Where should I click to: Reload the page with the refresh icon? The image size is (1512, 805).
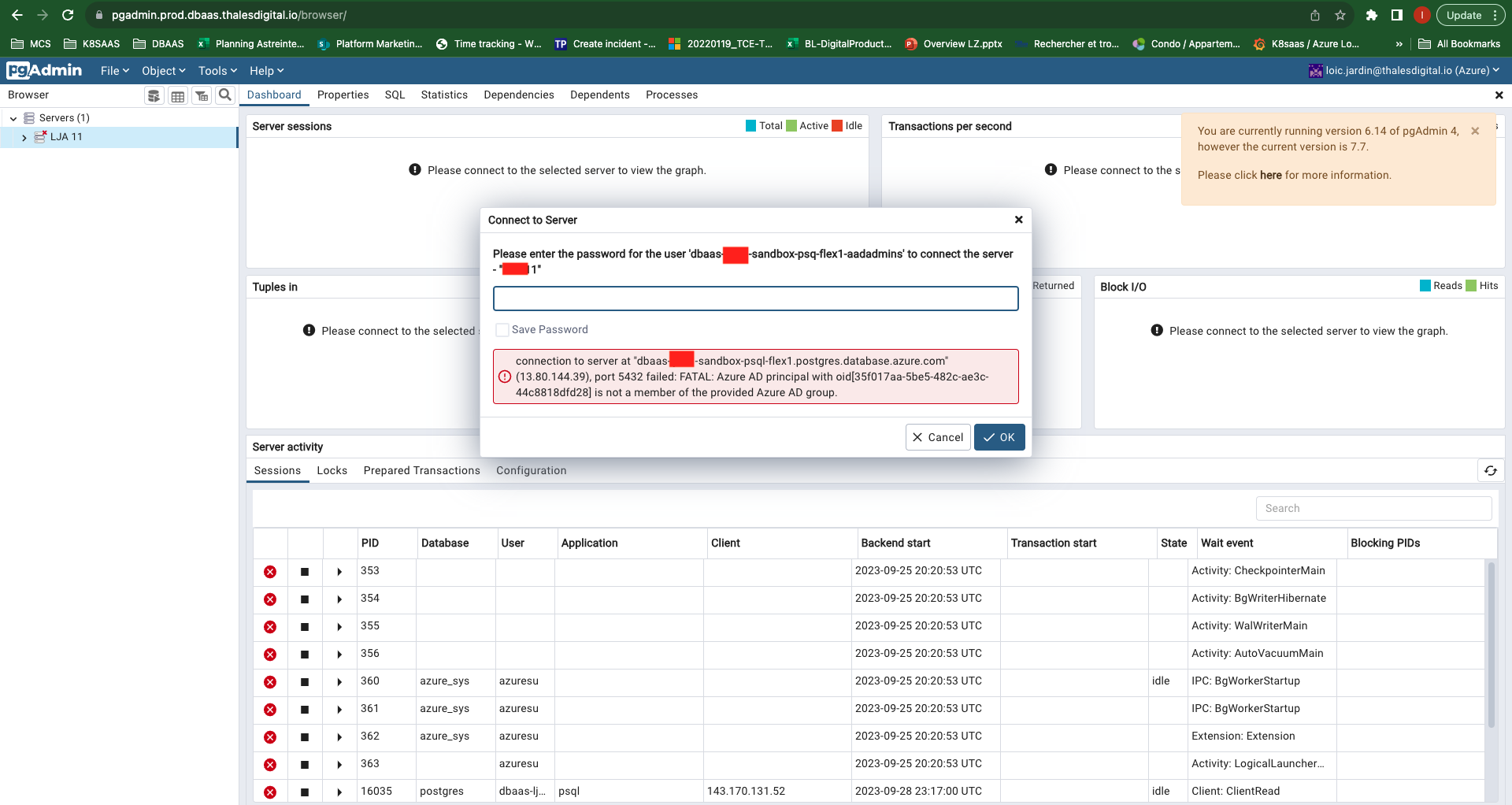pos(68,15)
